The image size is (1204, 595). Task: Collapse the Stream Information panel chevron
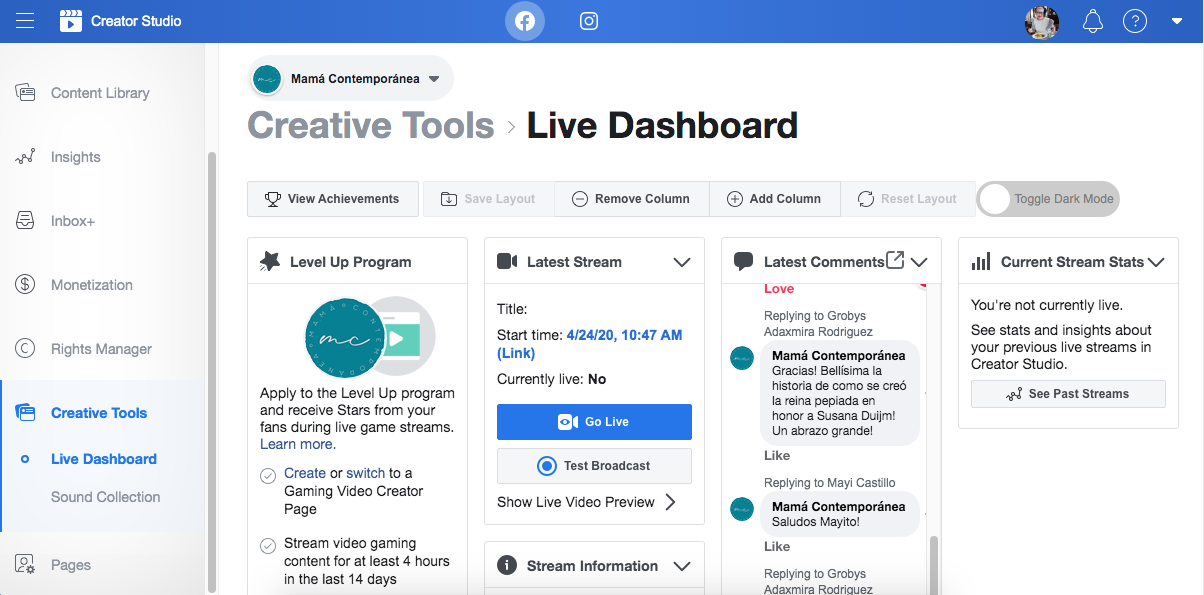[x=682, y=566]
